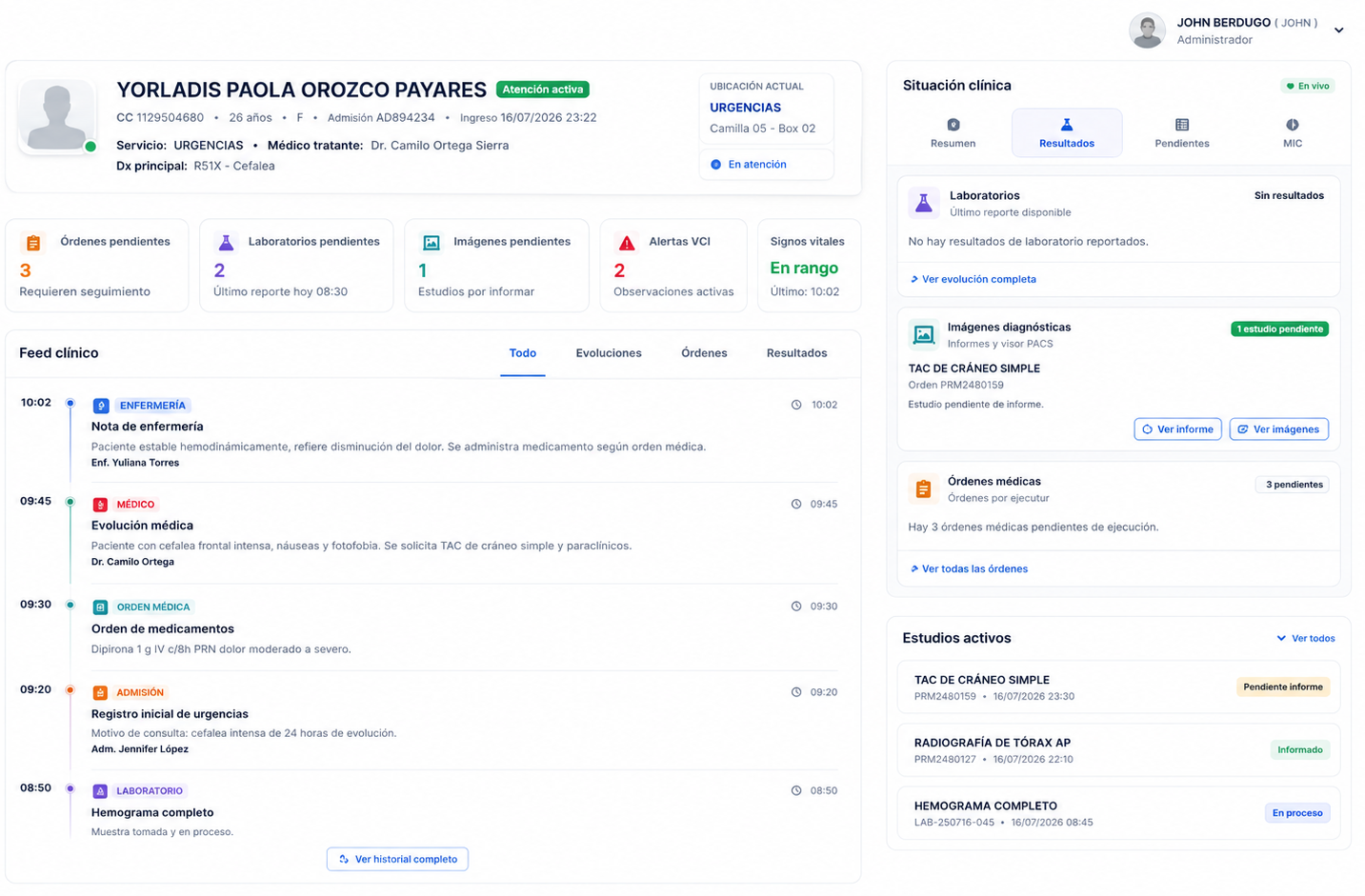The image size is (1365, 896).
Task: Click the Ver imágenes button
Action: [1278, 429]
